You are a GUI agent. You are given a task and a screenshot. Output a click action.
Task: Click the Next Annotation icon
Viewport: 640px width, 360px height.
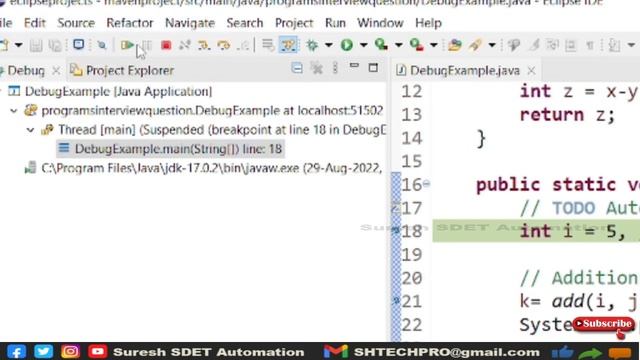tap(614, 45)
